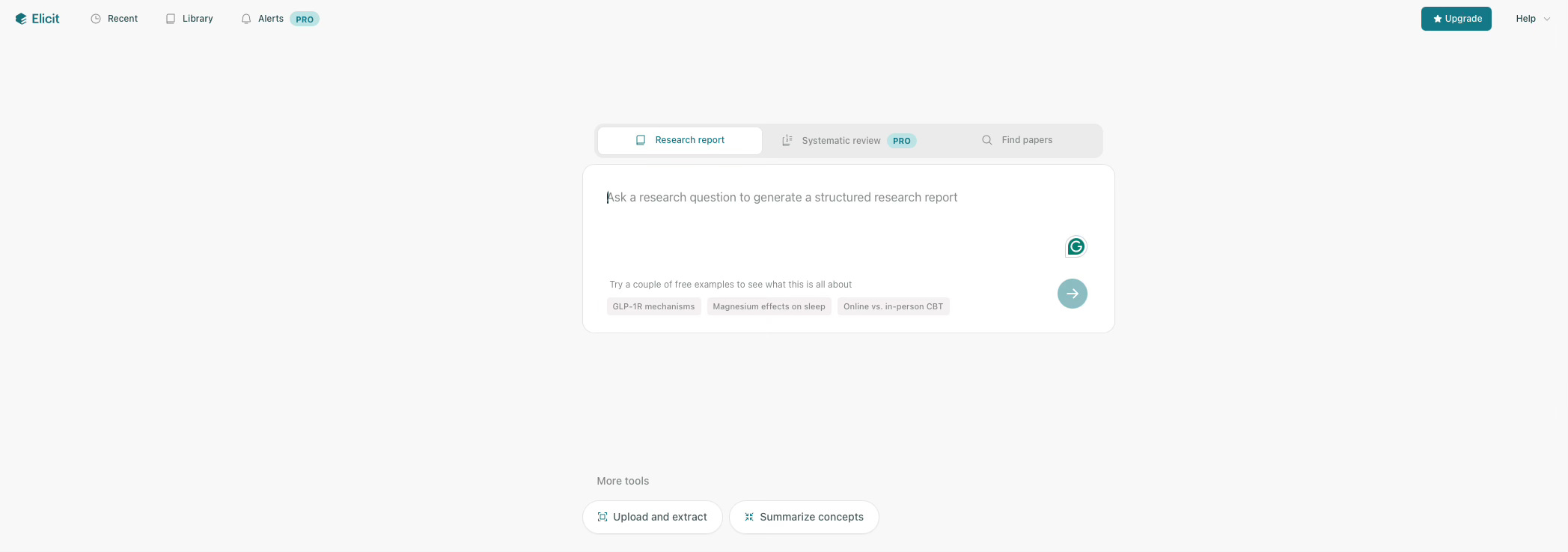Try the GLP-1R mechanisms example
This screenshot has width=1568, height=552.
click(x=653, y=306)
